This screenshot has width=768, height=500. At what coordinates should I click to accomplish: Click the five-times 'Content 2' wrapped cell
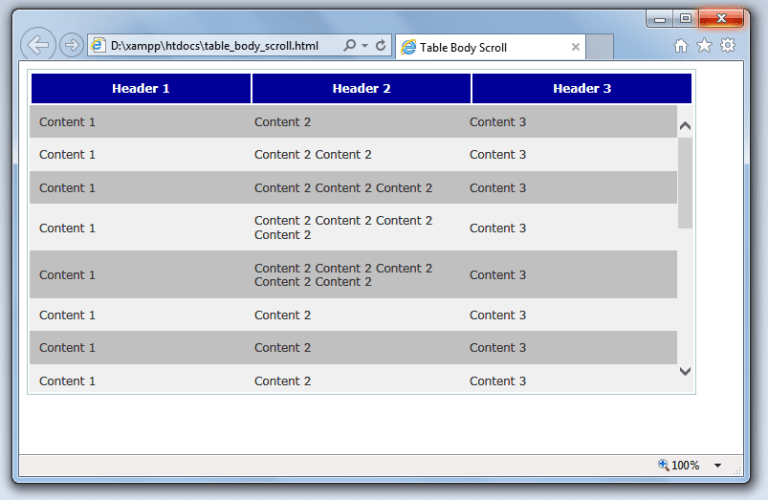343,275
